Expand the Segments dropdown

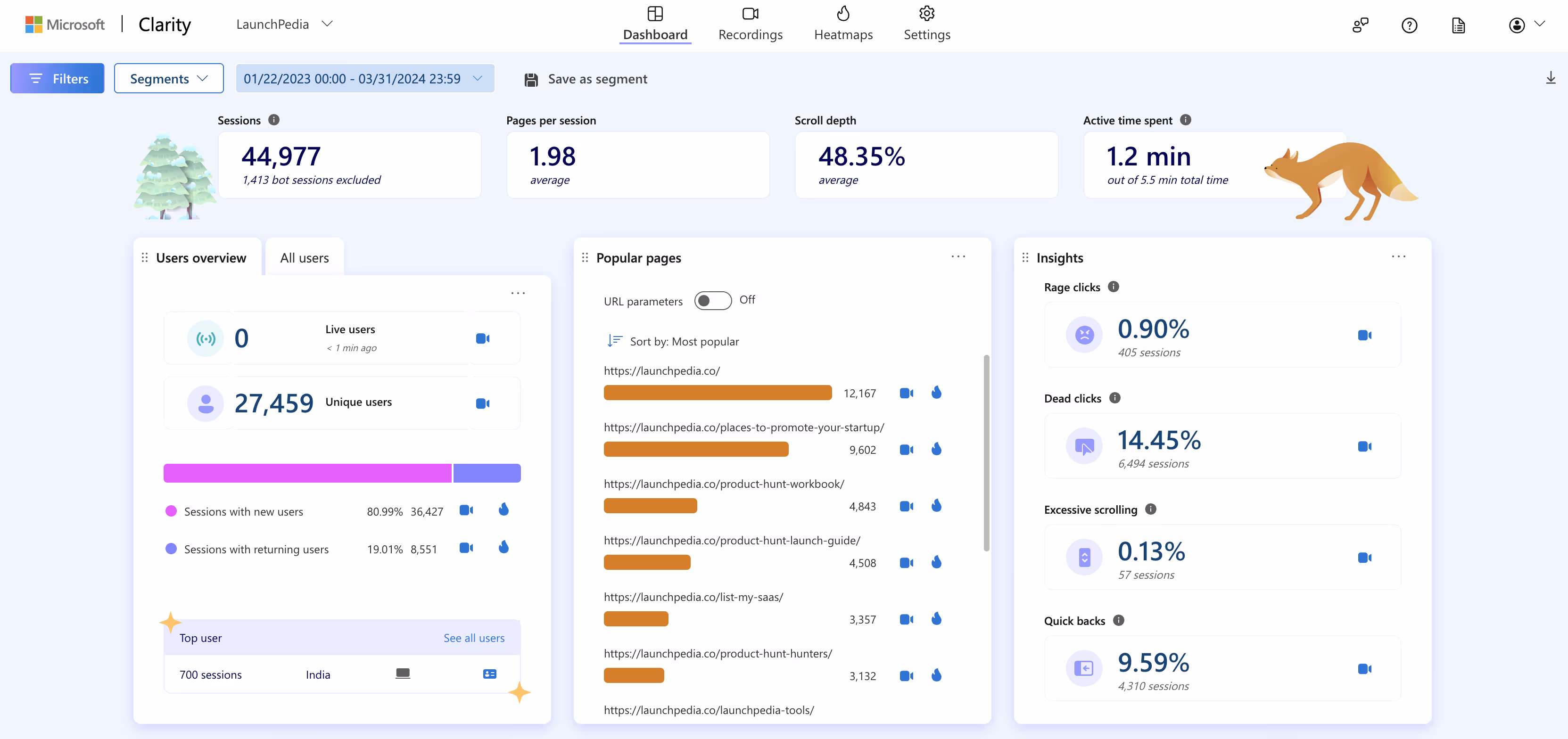(169, 79)
